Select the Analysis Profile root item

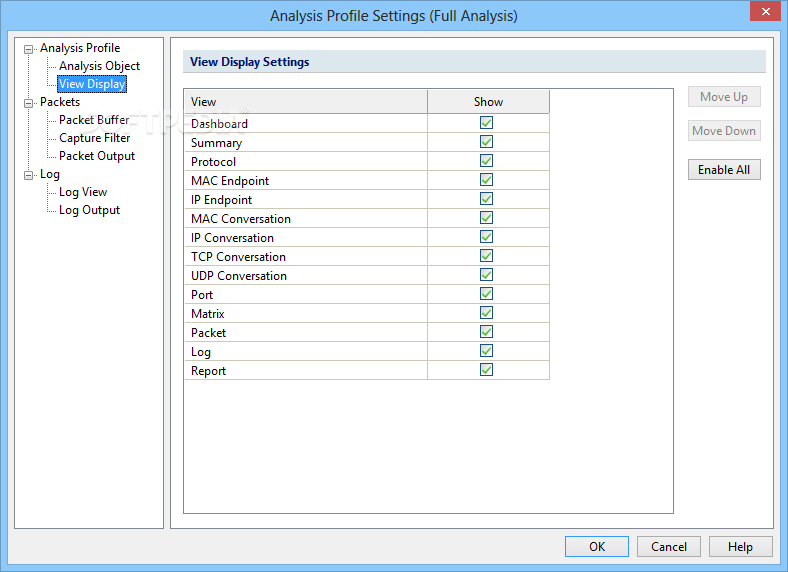[80, 48]
